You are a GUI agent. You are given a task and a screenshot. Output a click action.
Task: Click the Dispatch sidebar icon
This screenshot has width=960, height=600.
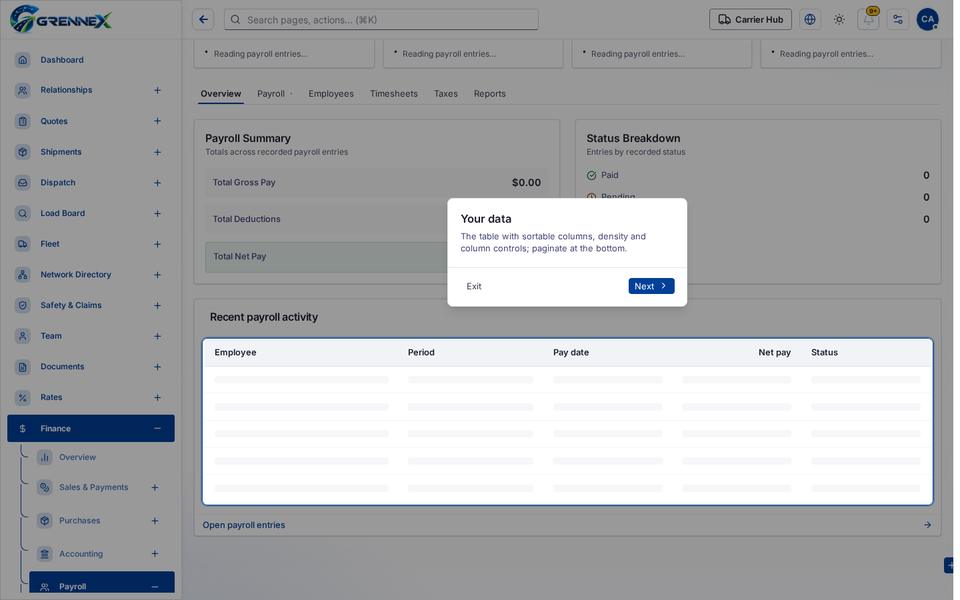pyautogui.click(x=23, y=182)
